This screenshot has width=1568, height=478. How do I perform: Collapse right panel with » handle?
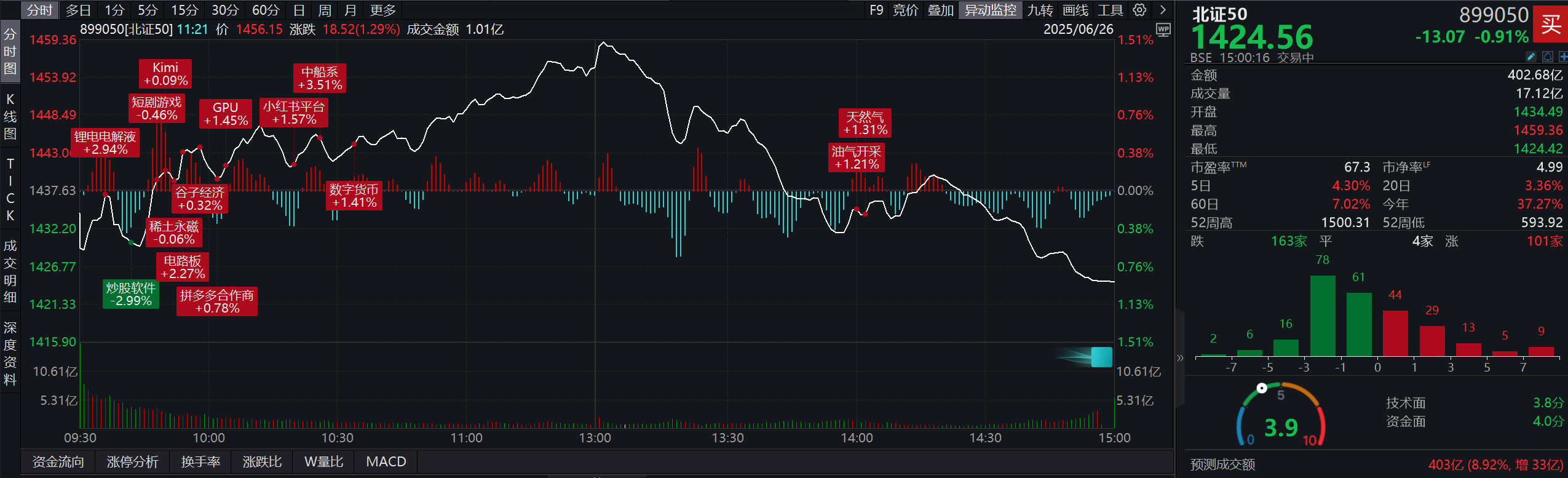click(1179, 357)
